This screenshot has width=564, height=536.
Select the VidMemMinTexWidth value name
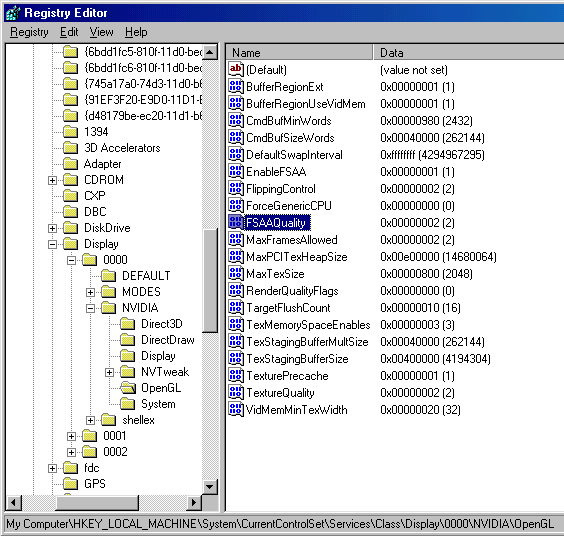click(x=297, y=410)
